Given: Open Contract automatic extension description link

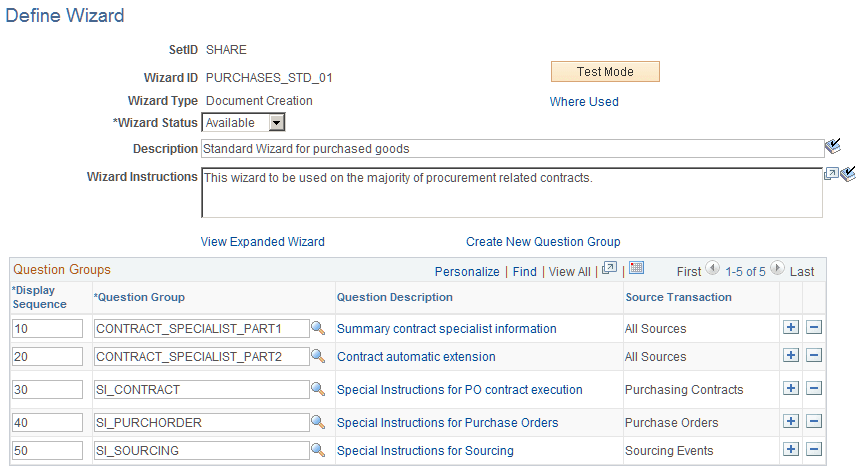Looking at the screenshot, I should pos(416,356).
